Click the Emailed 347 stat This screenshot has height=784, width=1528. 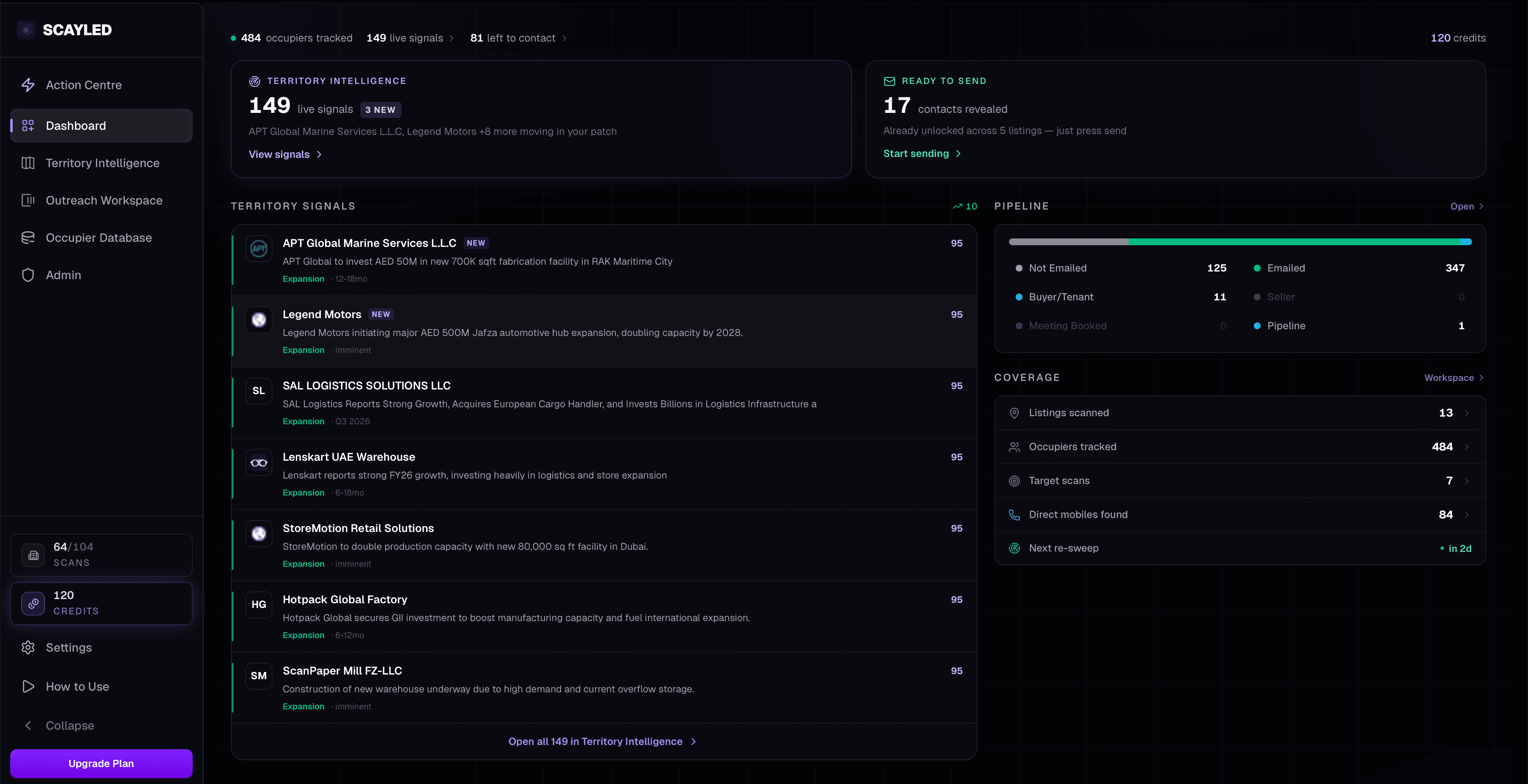1359,268
